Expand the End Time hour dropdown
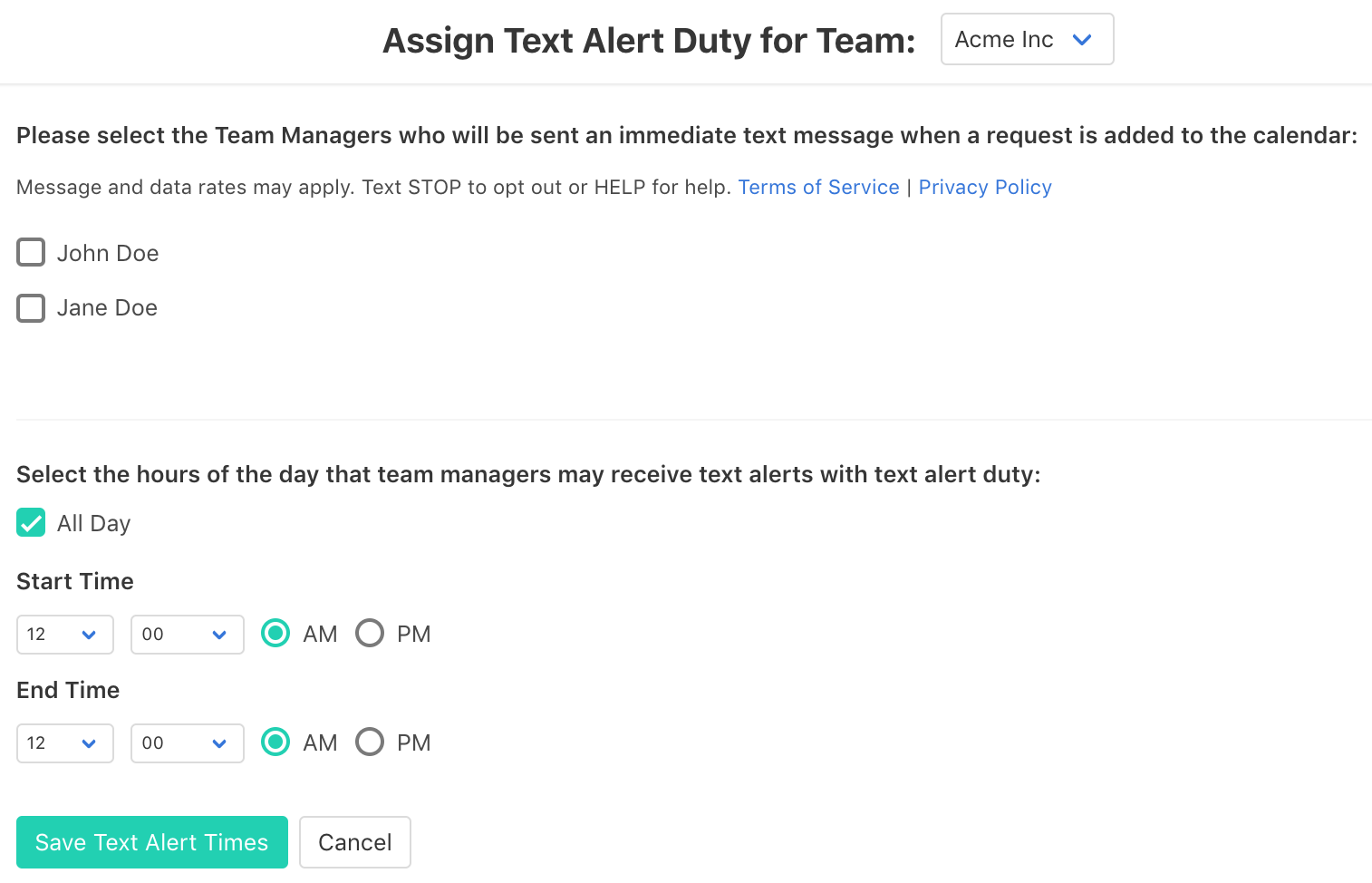 (64, 743)
